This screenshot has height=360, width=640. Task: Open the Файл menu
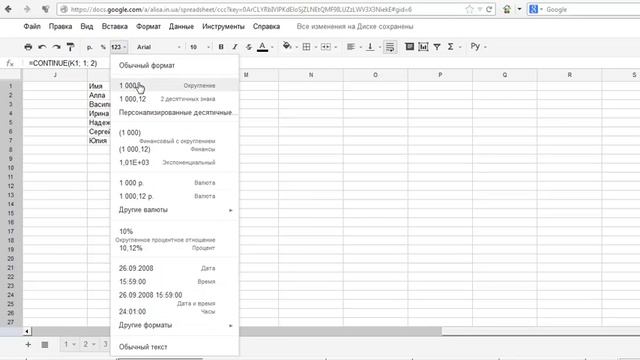(32, 27)
